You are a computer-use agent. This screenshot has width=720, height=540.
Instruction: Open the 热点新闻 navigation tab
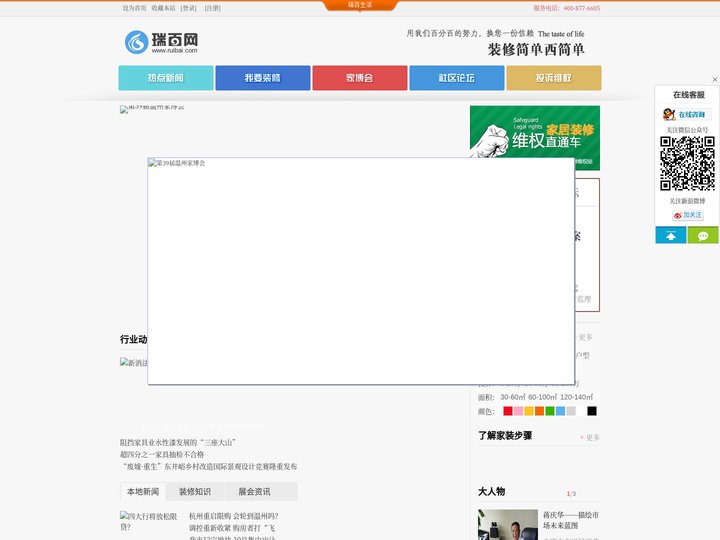point(166,78)
